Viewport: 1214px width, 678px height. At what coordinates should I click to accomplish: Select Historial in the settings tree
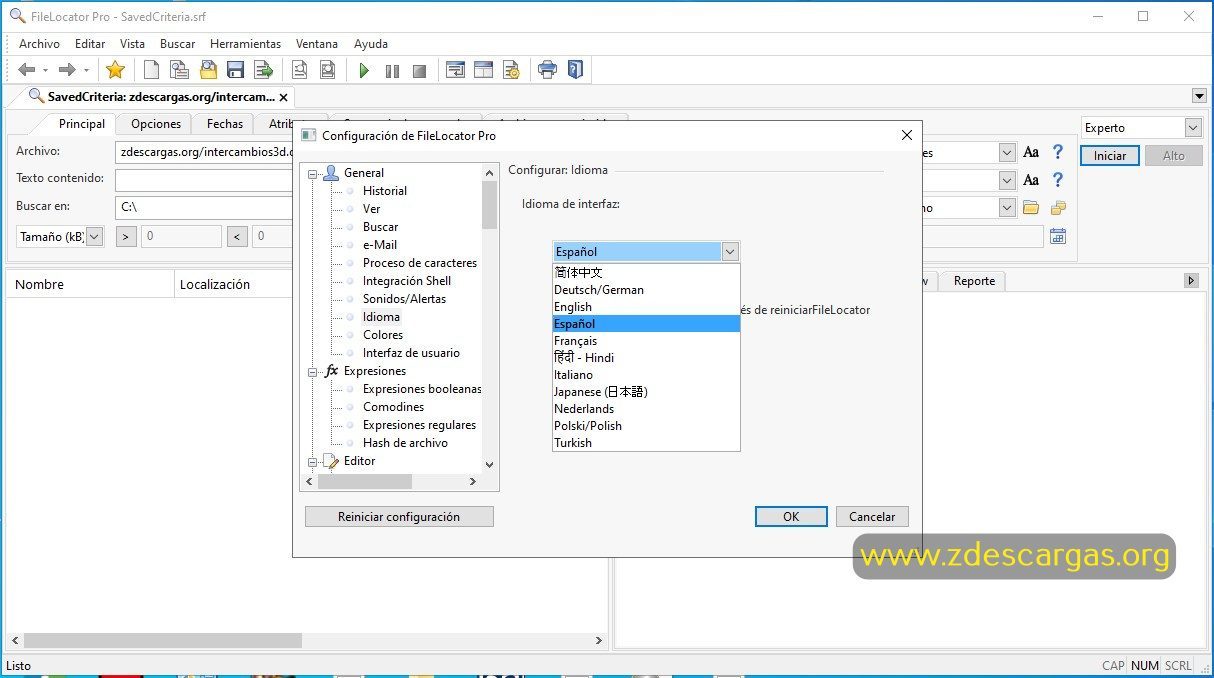[385, 191]
